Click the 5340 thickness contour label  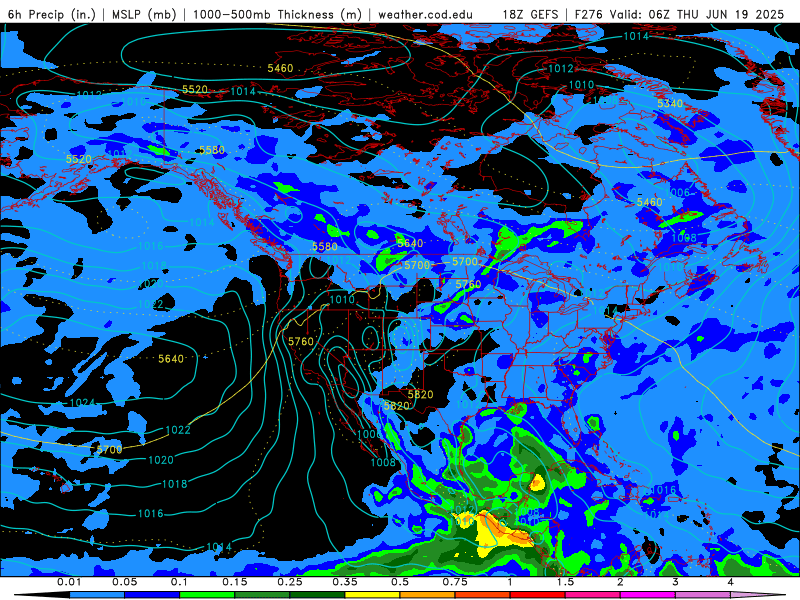tap(670, 104)
